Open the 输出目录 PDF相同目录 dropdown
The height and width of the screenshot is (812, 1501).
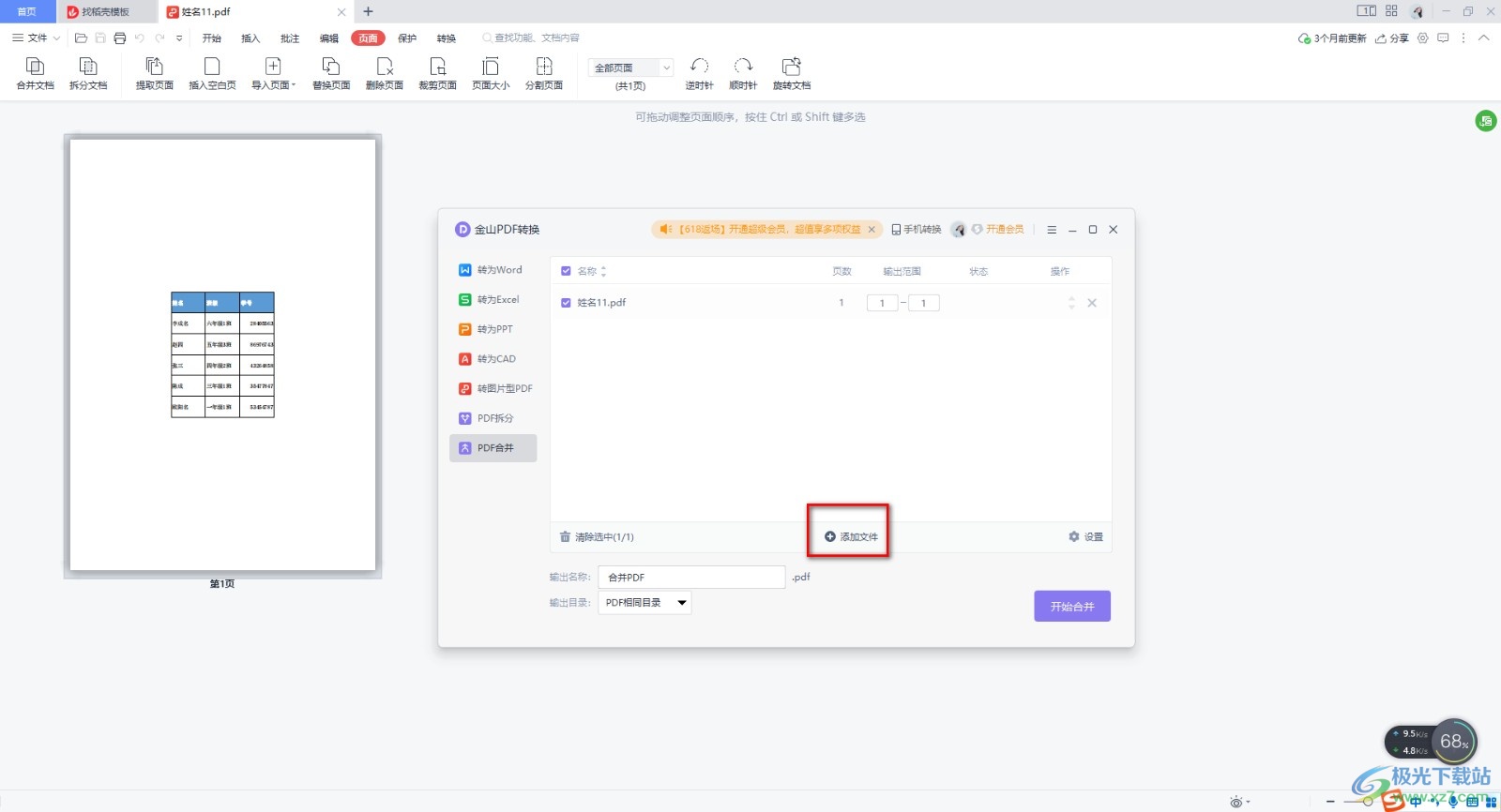click(644, 603)
